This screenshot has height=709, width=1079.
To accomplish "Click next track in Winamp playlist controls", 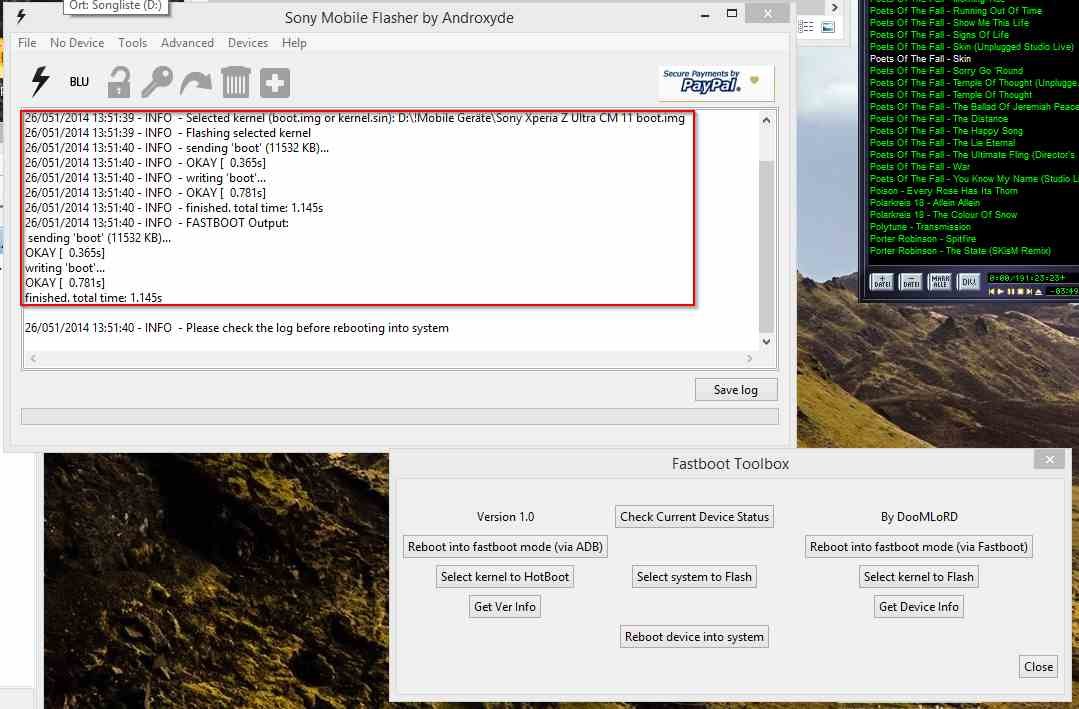I will pos(1029,291).
